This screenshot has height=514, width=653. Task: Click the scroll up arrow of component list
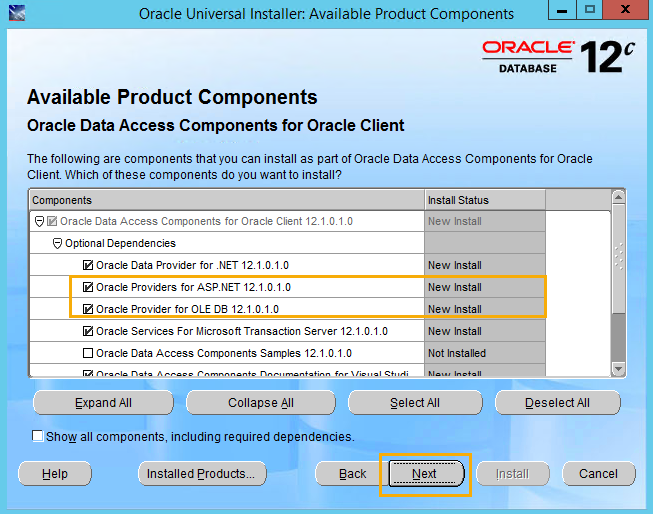618,197
